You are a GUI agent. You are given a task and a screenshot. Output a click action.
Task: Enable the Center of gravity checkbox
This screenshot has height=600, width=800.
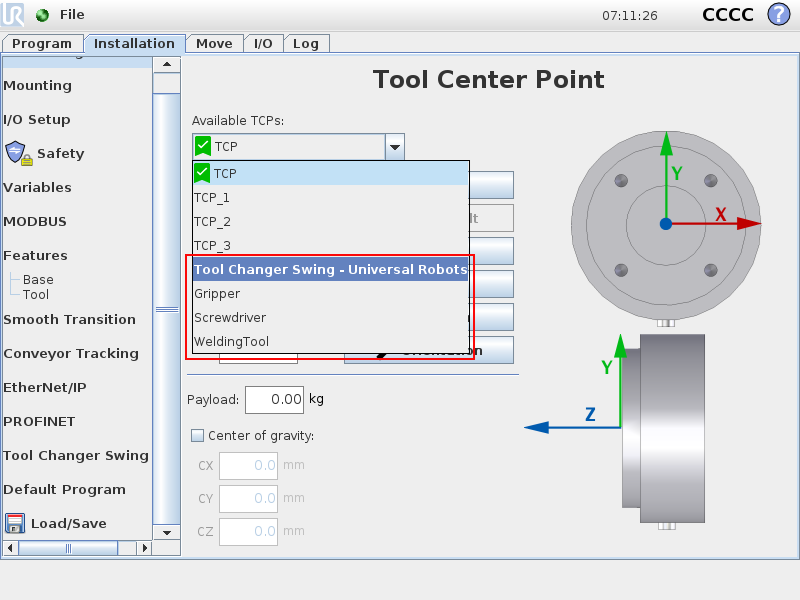coord(197,435)
